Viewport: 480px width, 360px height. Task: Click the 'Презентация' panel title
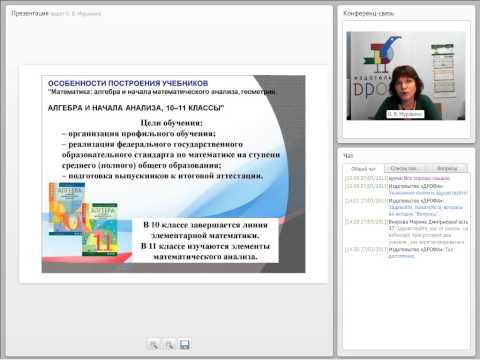pos(30,14)
